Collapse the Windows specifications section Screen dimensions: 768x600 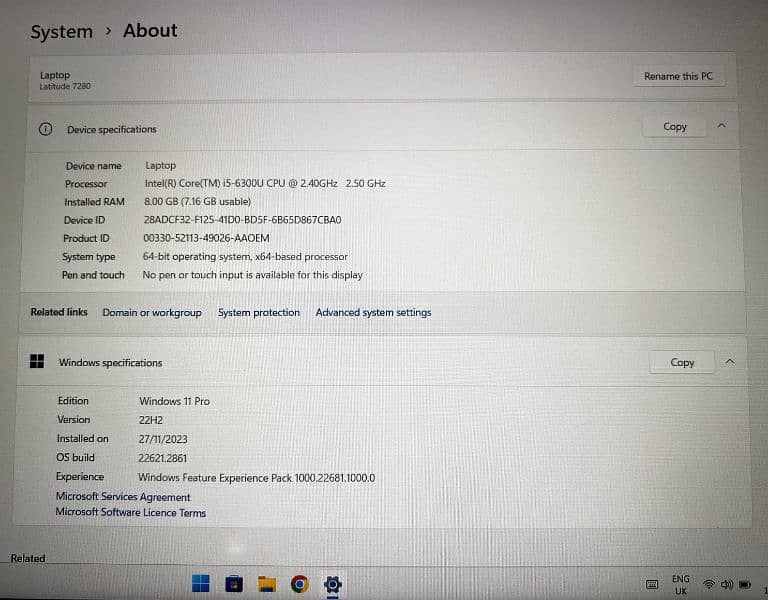[x=729, y=362]
